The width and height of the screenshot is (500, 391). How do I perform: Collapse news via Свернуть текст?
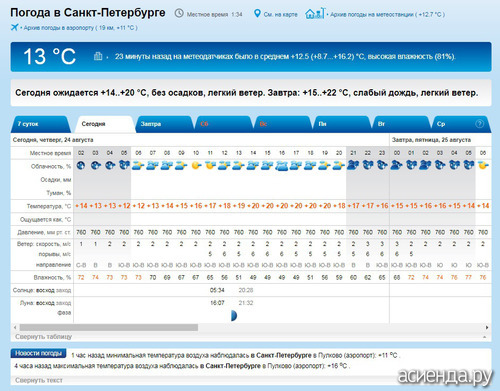(39, 380)
